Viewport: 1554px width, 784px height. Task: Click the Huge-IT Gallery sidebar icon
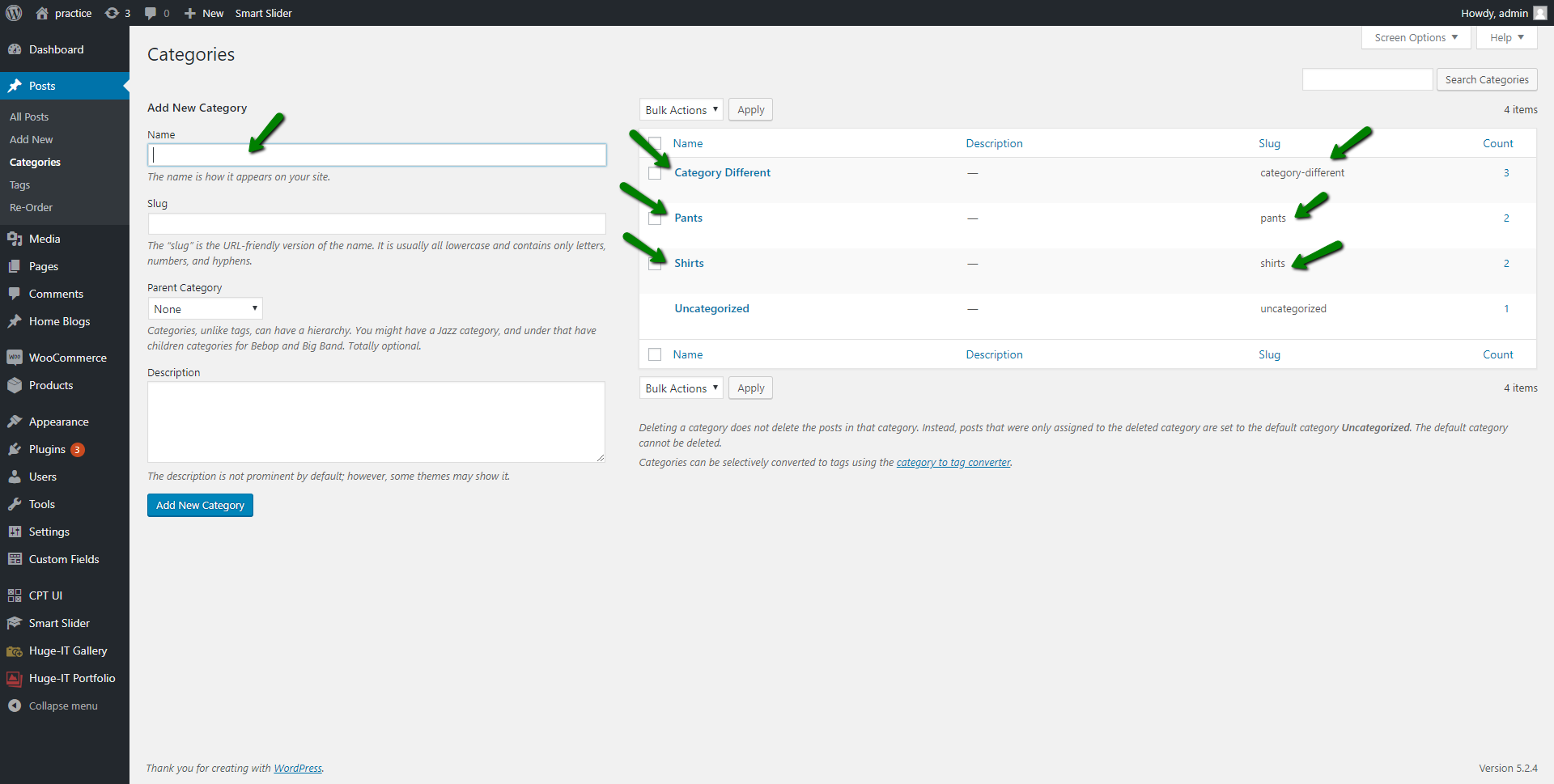[x=15, y=651]
